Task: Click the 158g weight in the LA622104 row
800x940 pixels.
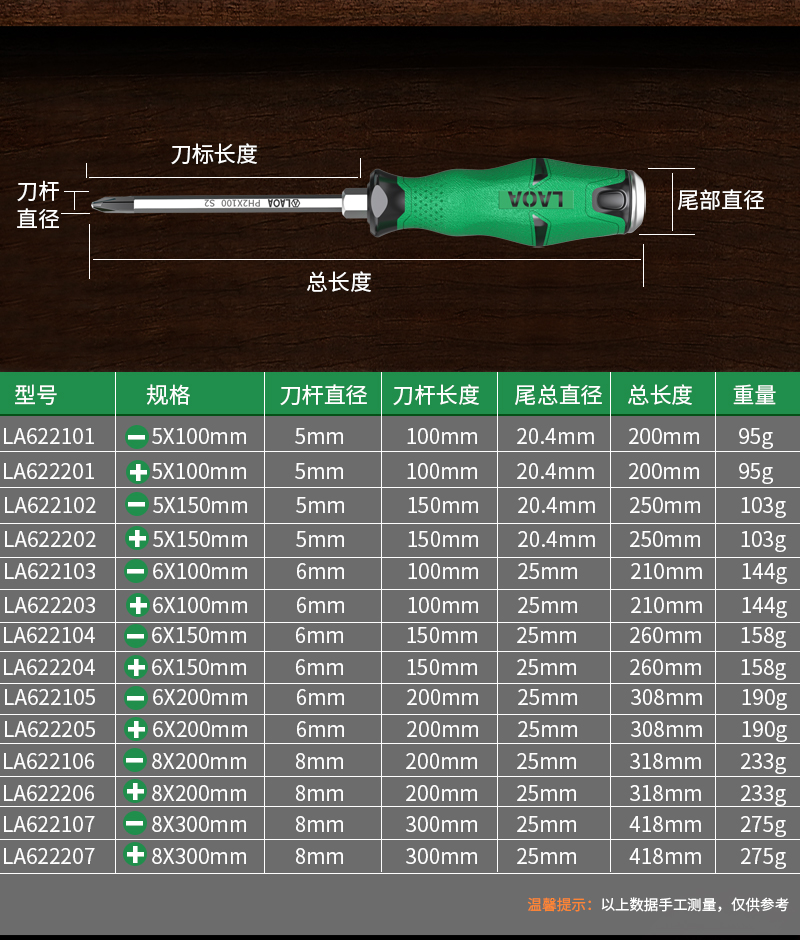Action: click(x=763, y=637)
